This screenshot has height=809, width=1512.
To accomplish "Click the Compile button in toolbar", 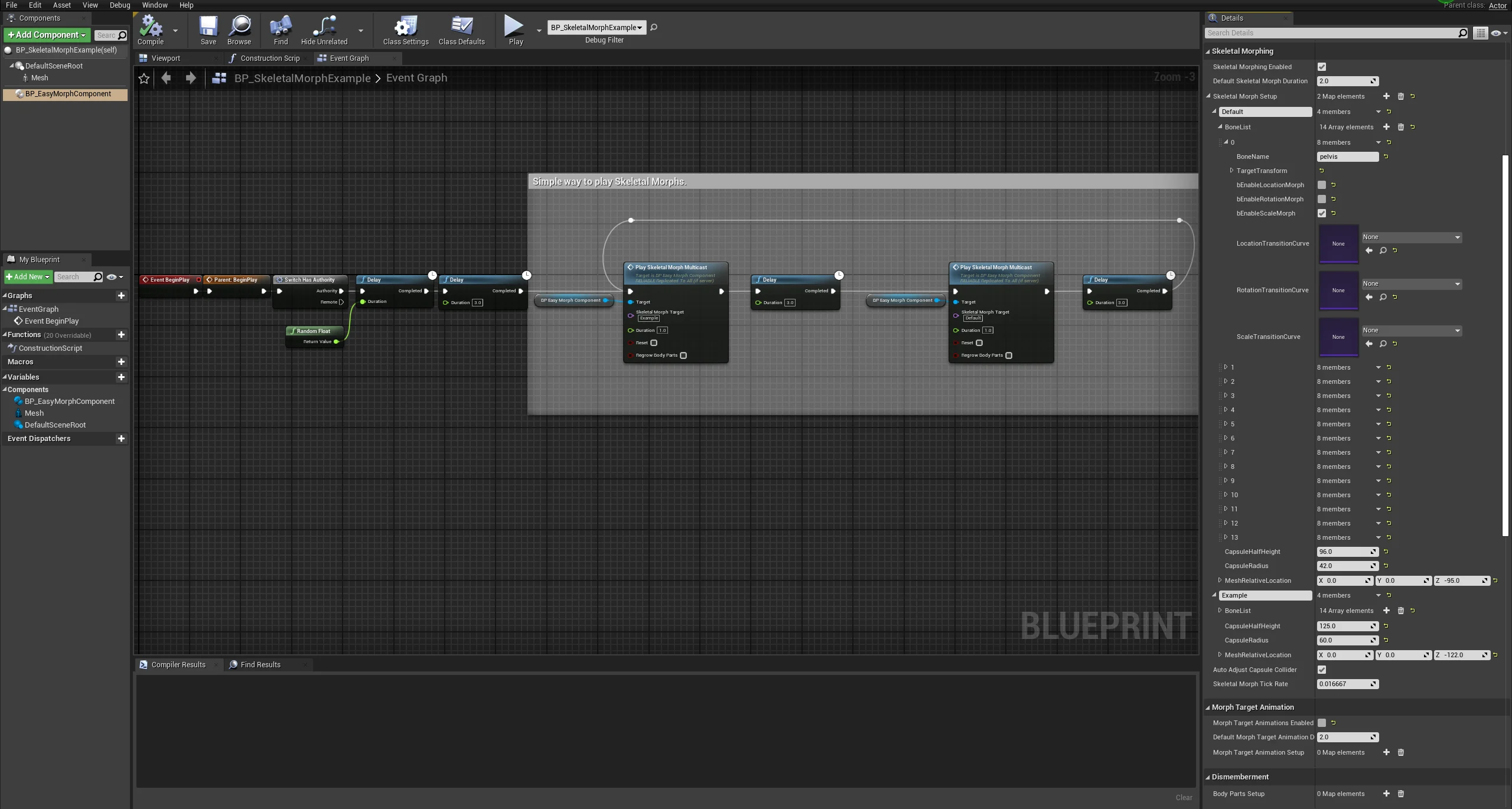I will coord(151,30).
